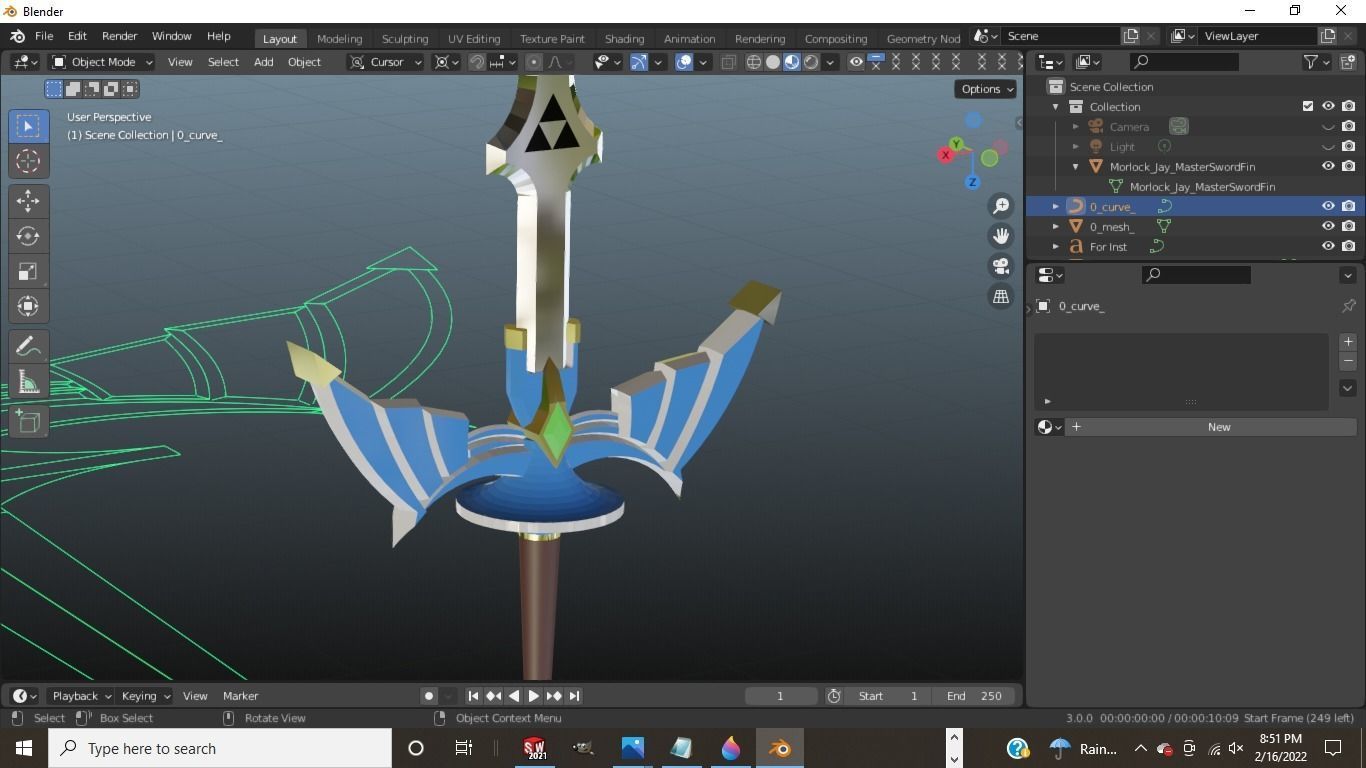Switch orthographic/perspective grid icon

pyautogui.click(x=1001, y=296)
